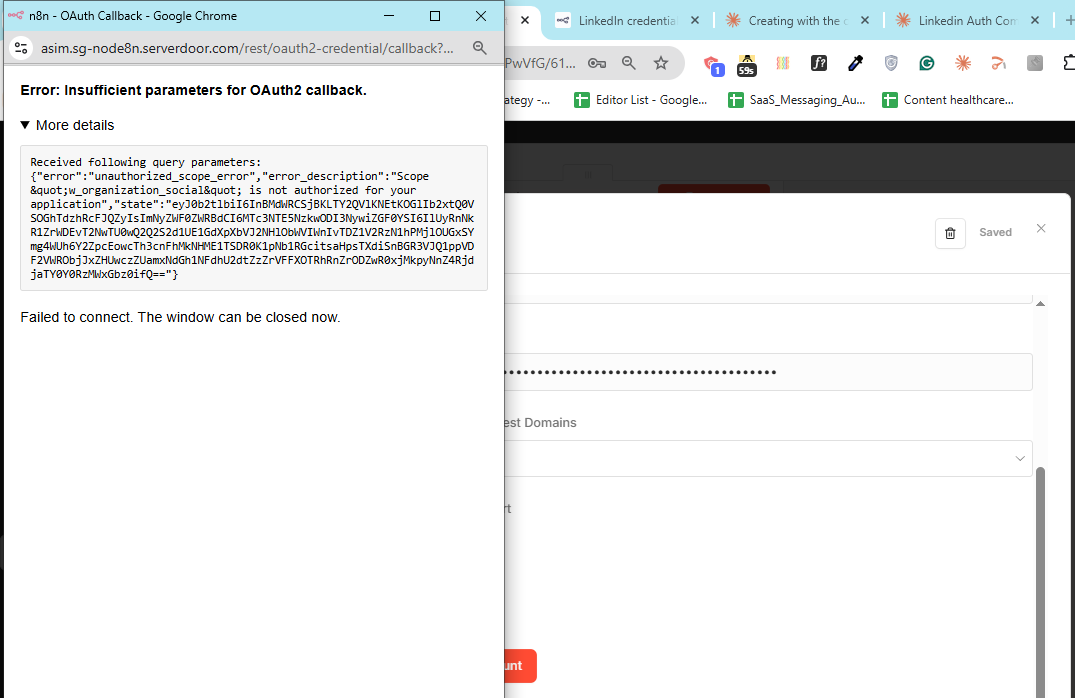Open the Domains dropdown in credential dialog
Screen dimensions: 1075x698
tap(768, 458)
